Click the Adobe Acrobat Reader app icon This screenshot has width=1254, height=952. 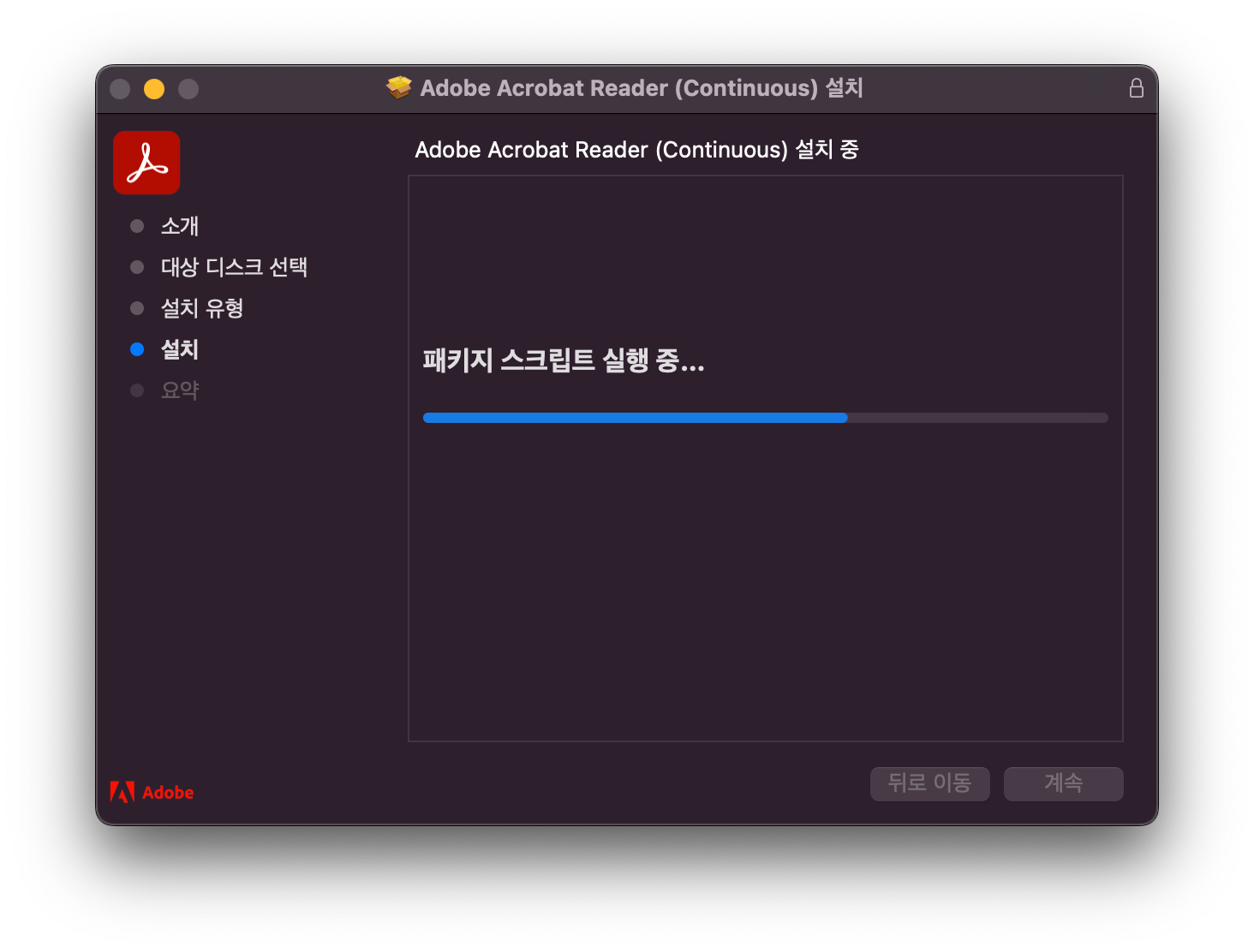pos(146,162)
